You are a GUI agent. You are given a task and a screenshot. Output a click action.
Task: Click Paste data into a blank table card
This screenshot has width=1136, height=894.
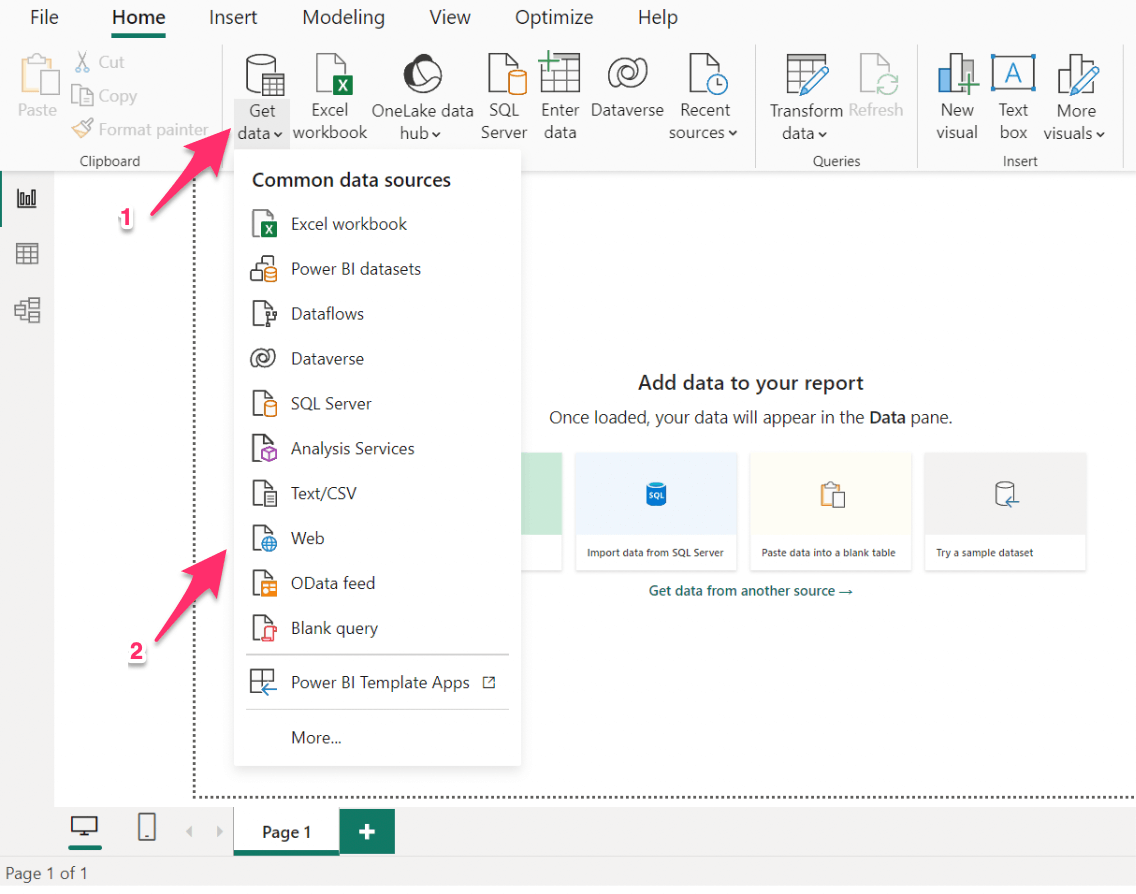tap(830, 511)
